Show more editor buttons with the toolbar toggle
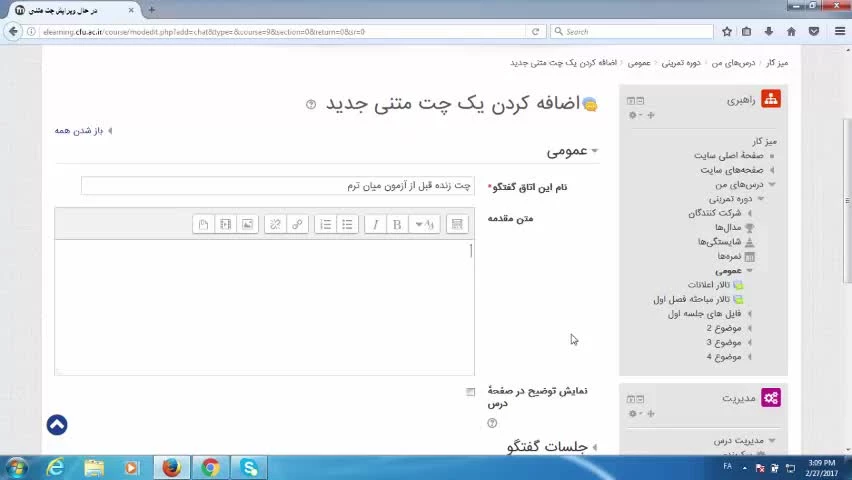 point(457,225)
